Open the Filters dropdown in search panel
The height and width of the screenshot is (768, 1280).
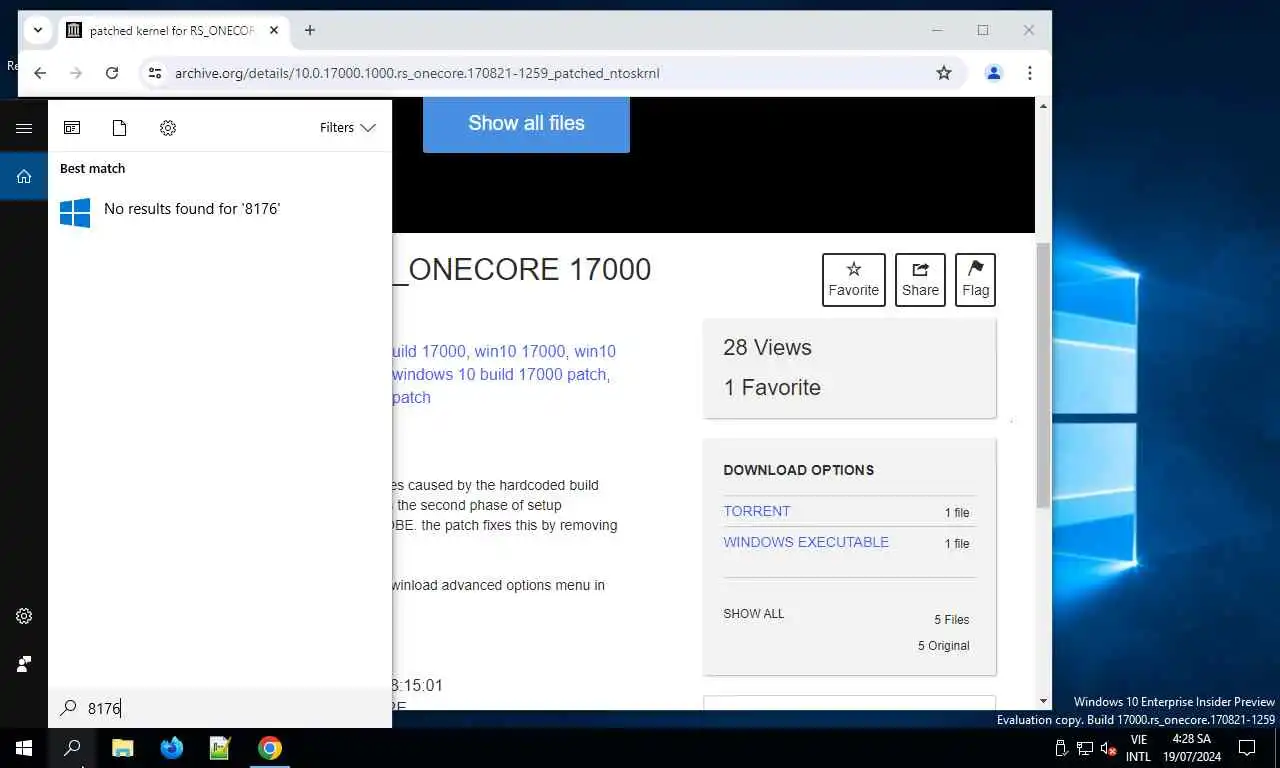coord(347,128)
